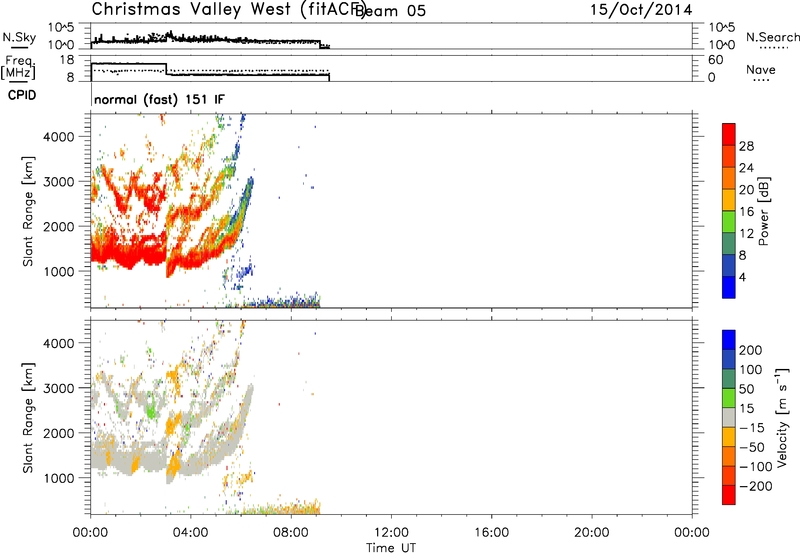Click the date '15/Oct/2014'
800x554 pixels.
[x=641, y=10]
